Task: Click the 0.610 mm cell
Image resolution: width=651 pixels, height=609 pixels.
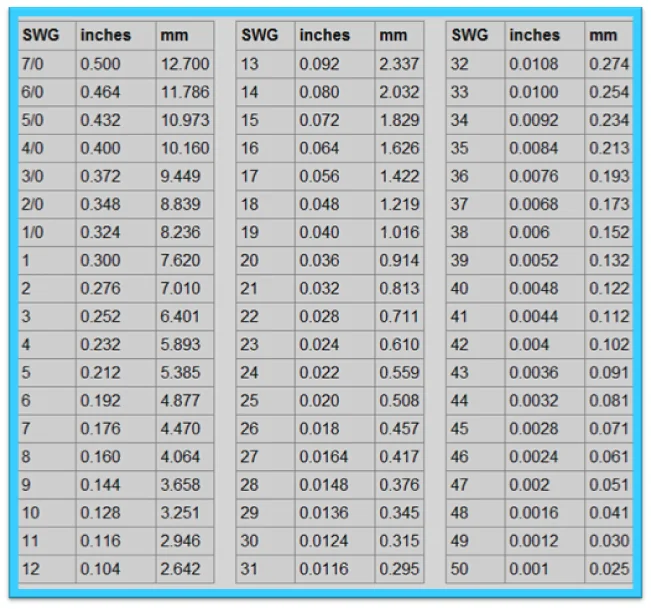Action: point(399,345)
